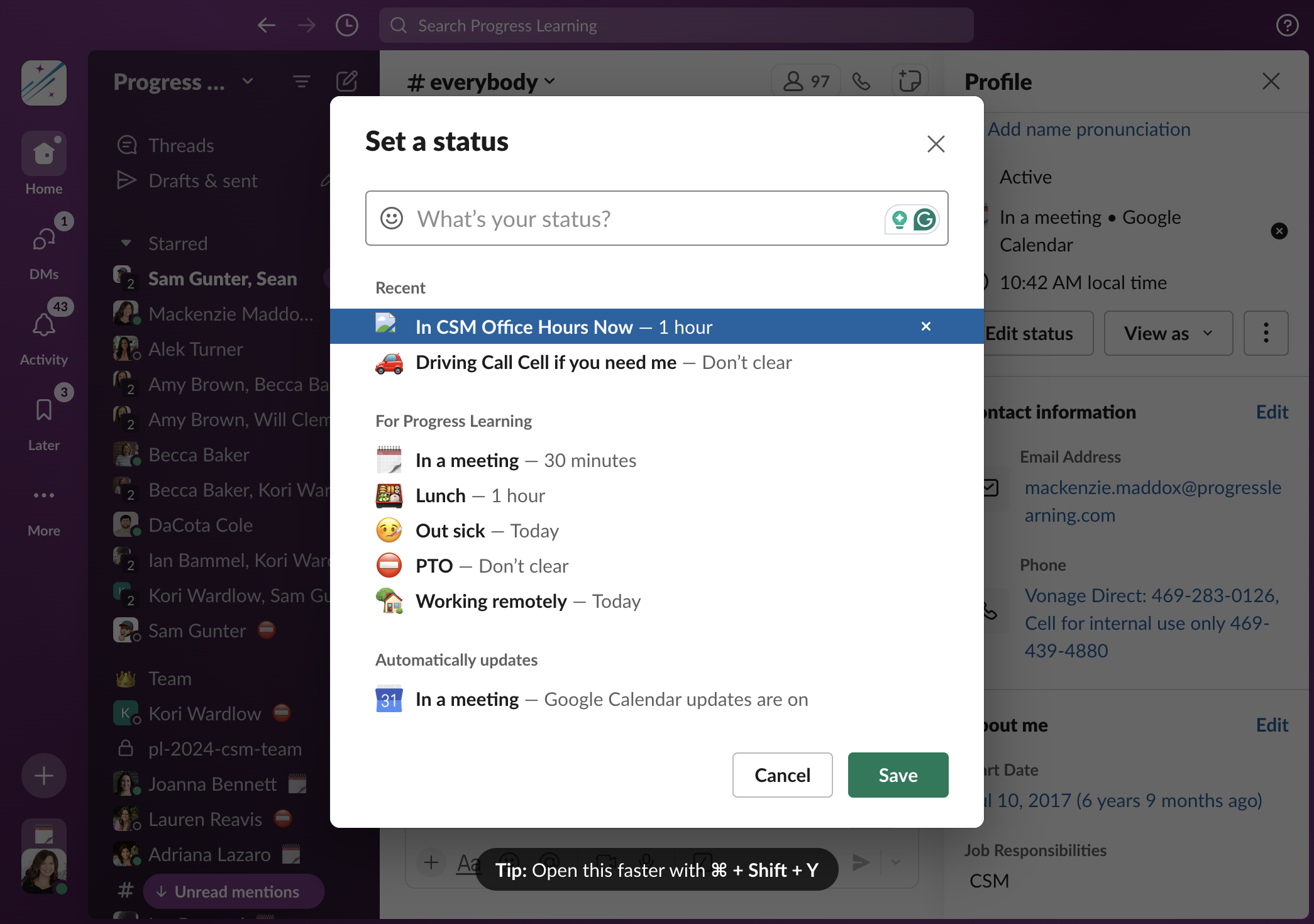
Task: Select the Out sick status
Action: (x=656, y=531)
